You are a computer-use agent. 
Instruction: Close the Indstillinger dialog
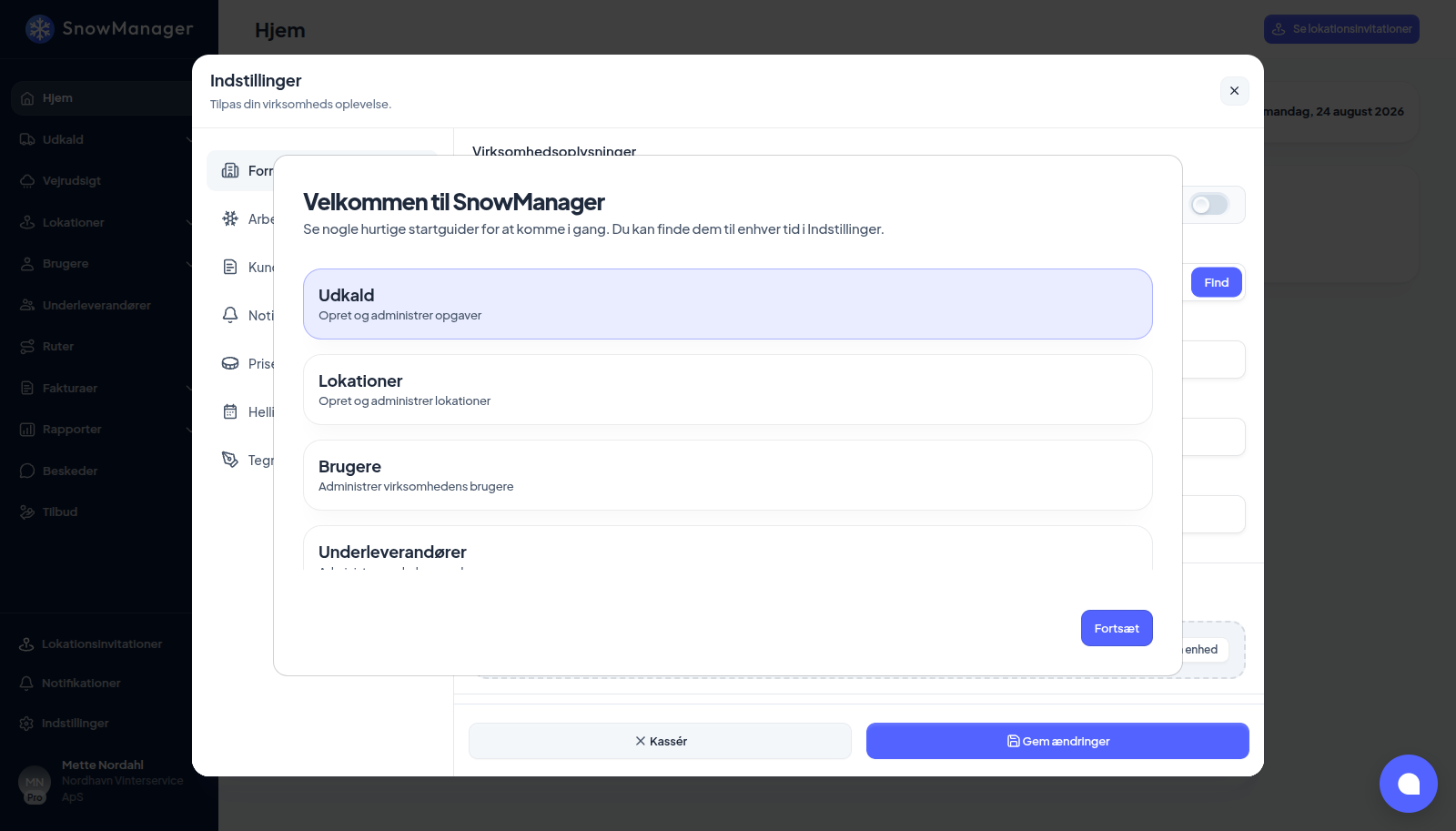point(1235,91)
